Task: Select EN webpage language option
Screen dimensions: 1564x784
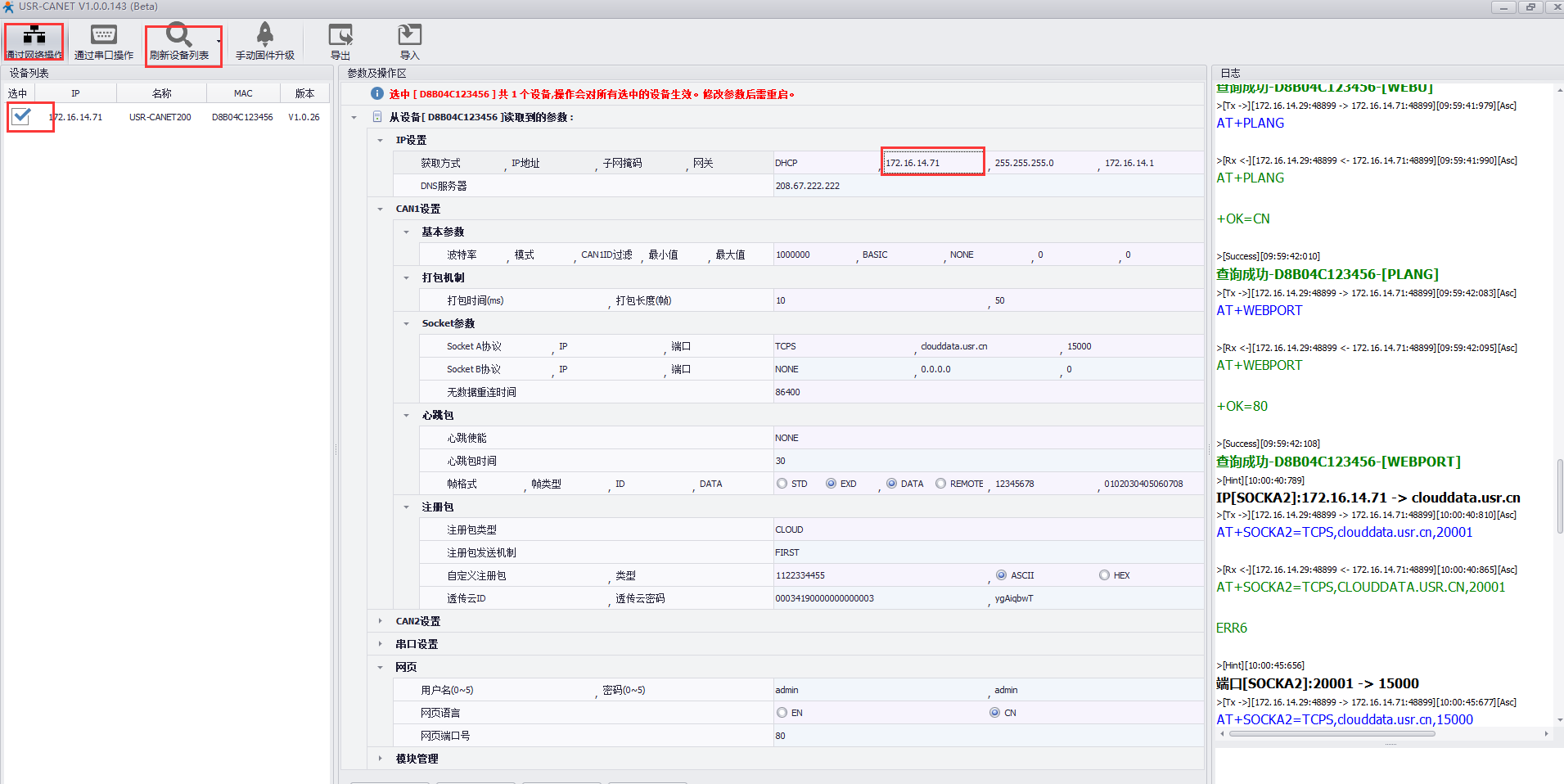Action: pyautogui.click(x=782, y=713)
